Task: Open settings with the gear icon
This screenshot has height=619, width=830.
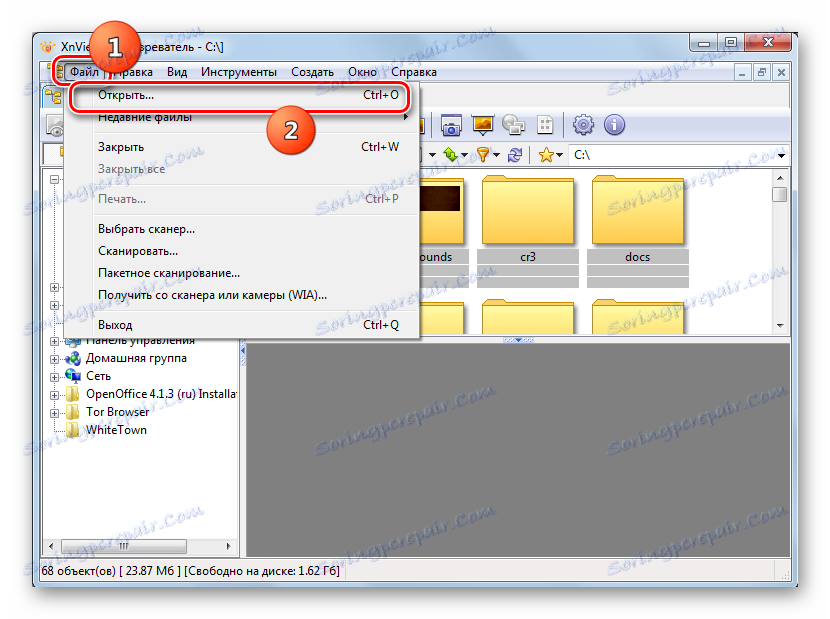Action: (583, 125)
